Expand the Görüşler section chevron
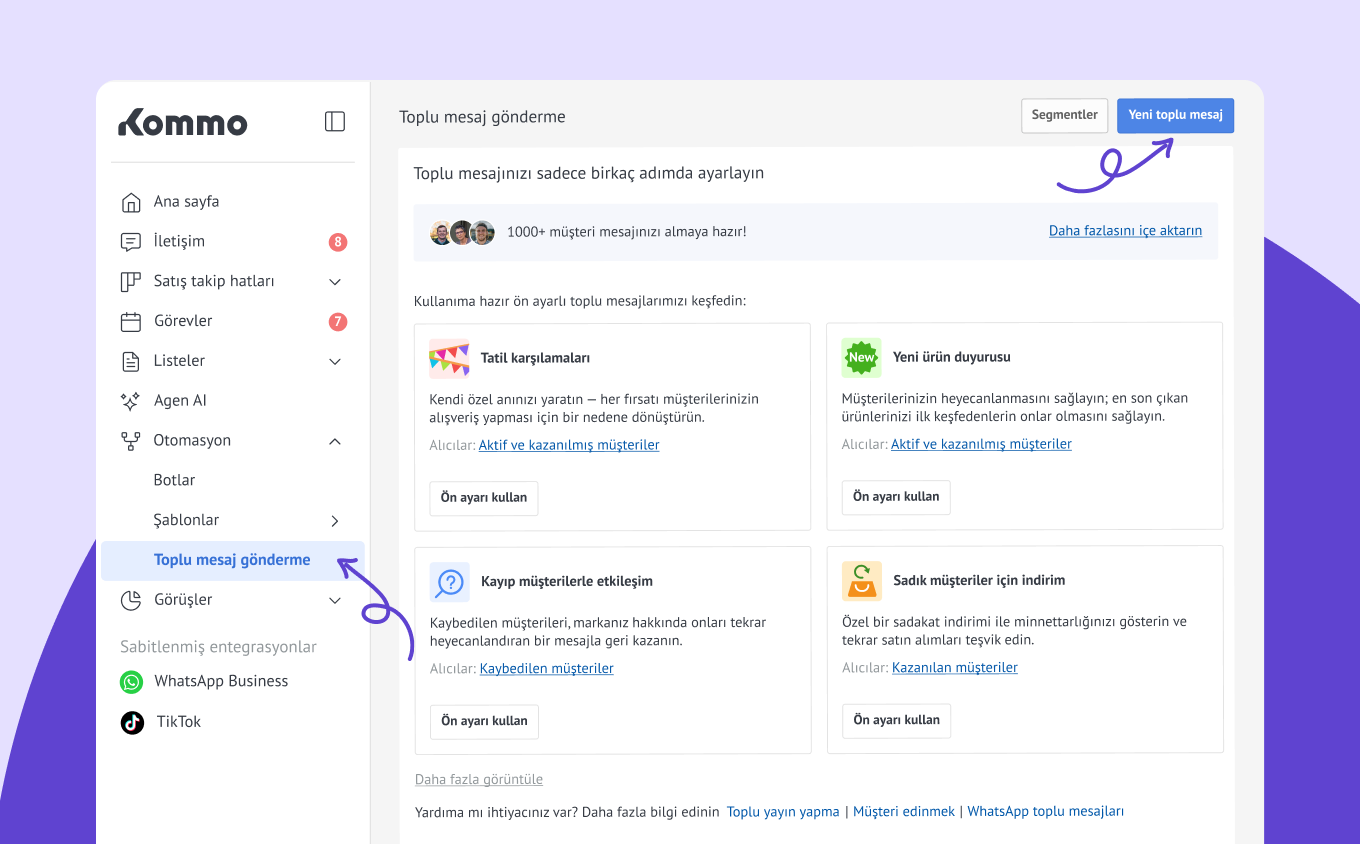 [335, 601]
